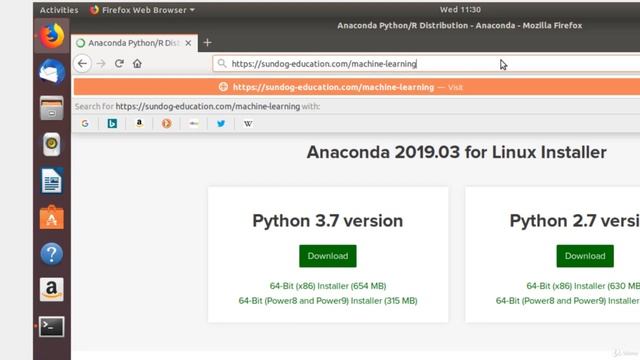Open Ubuntu Software store icon

[52, 217]
